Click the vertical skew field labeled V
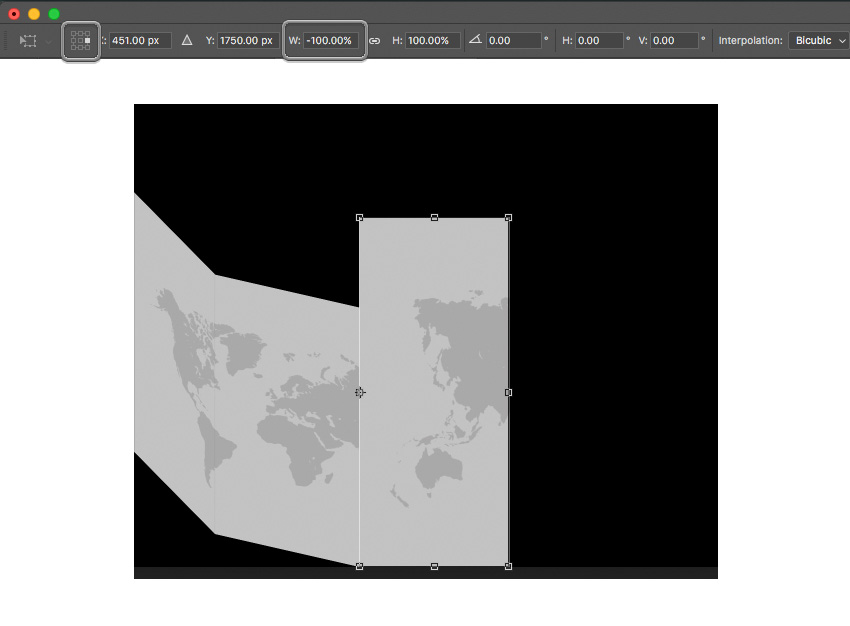Image resolution: width=850 pixels, height=626 pixels. pos(672,40)
